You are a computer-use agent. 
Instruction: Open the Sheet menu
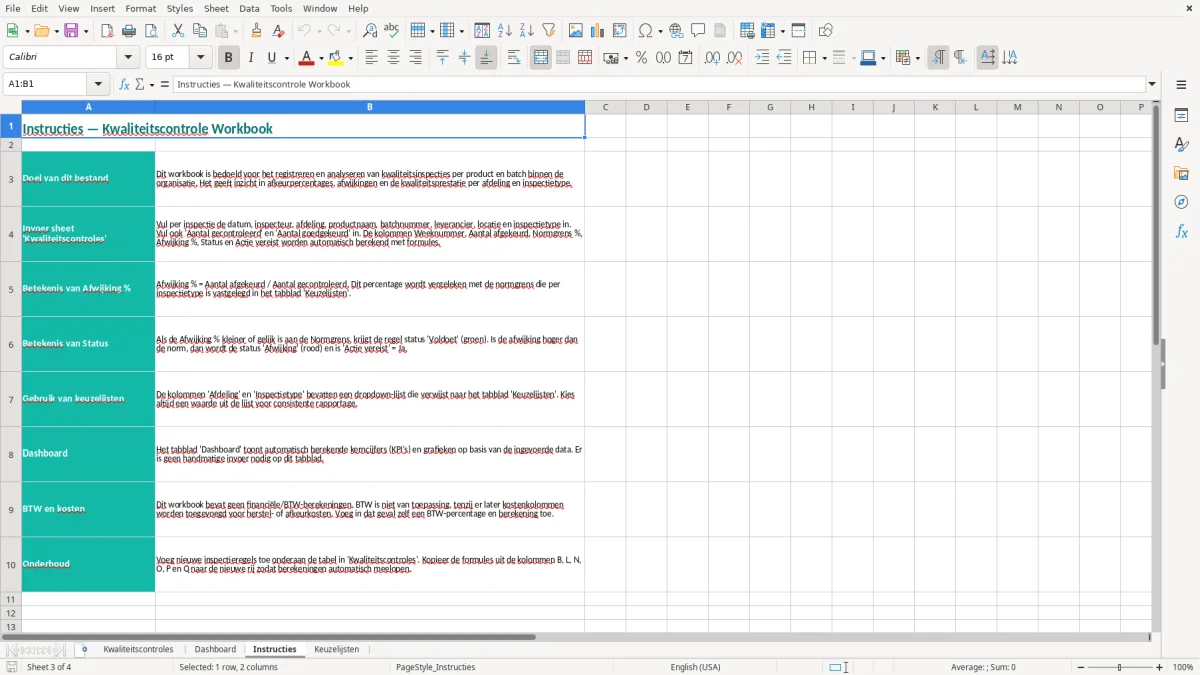[x=216, y=8]
